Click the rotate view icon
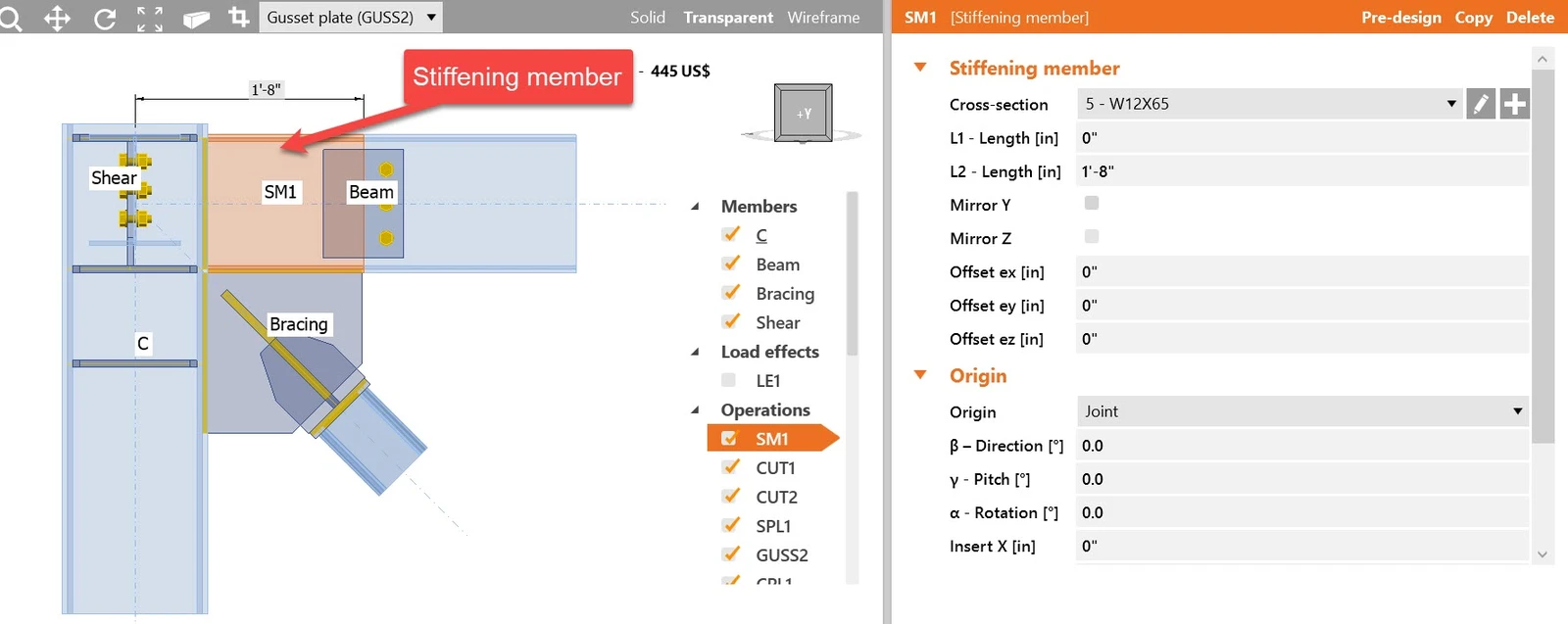This screenshot has width=1568, height=624. tap(104, 18)
